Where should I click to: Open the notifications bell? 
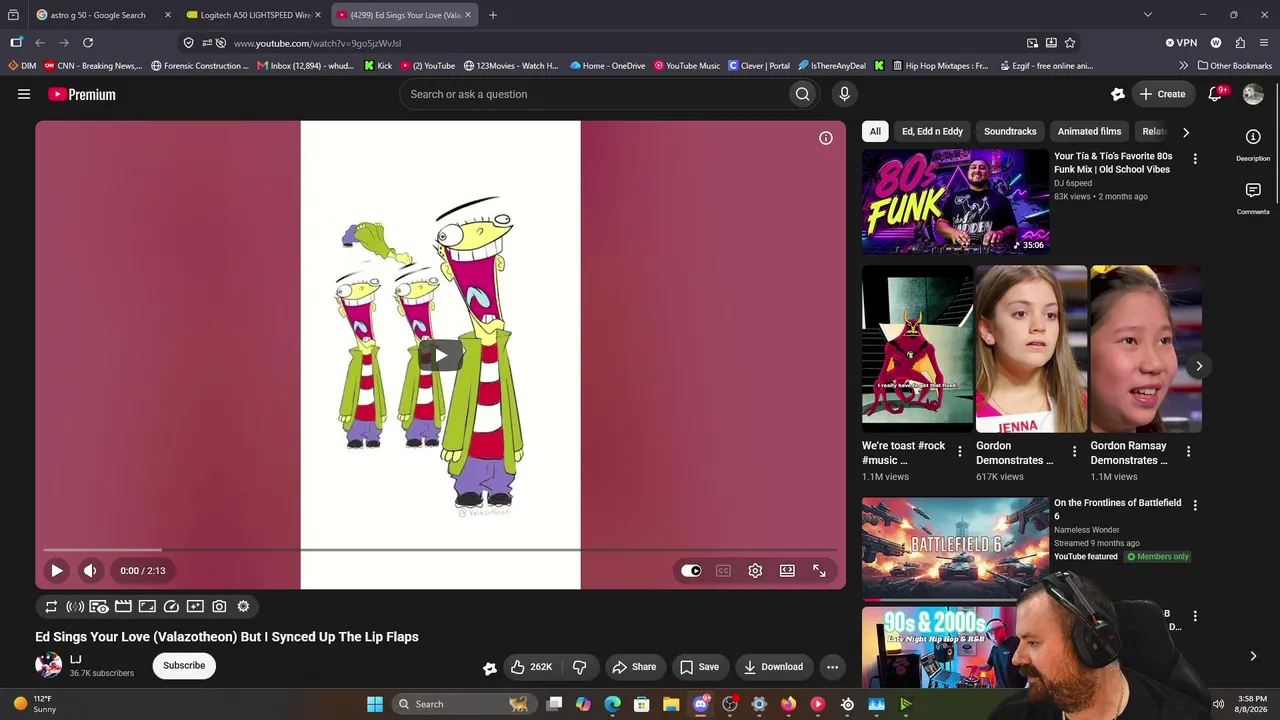(1215, 94)
